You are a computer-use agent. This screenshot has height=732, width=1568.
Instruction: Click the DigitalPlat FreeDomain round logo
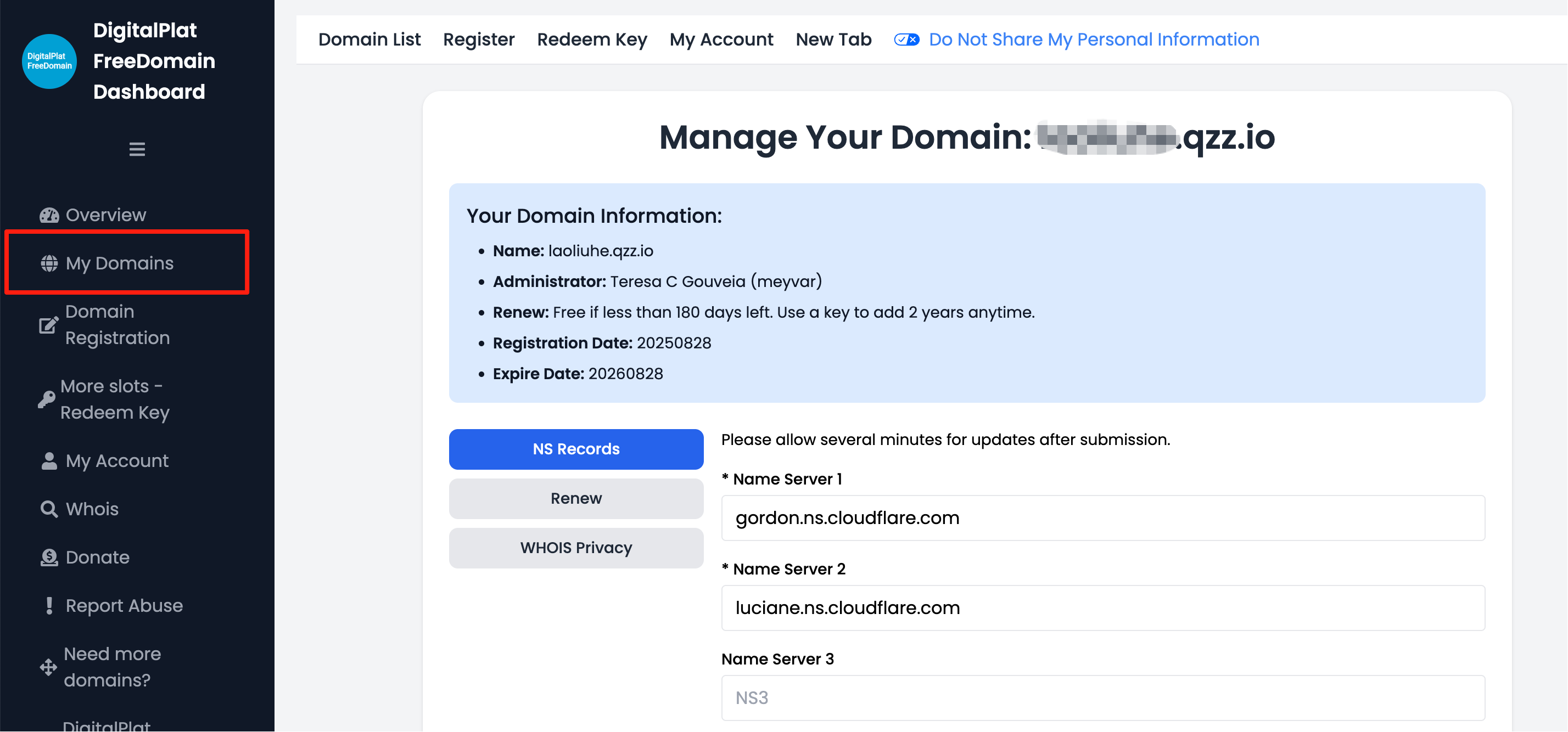click(49, 61)
